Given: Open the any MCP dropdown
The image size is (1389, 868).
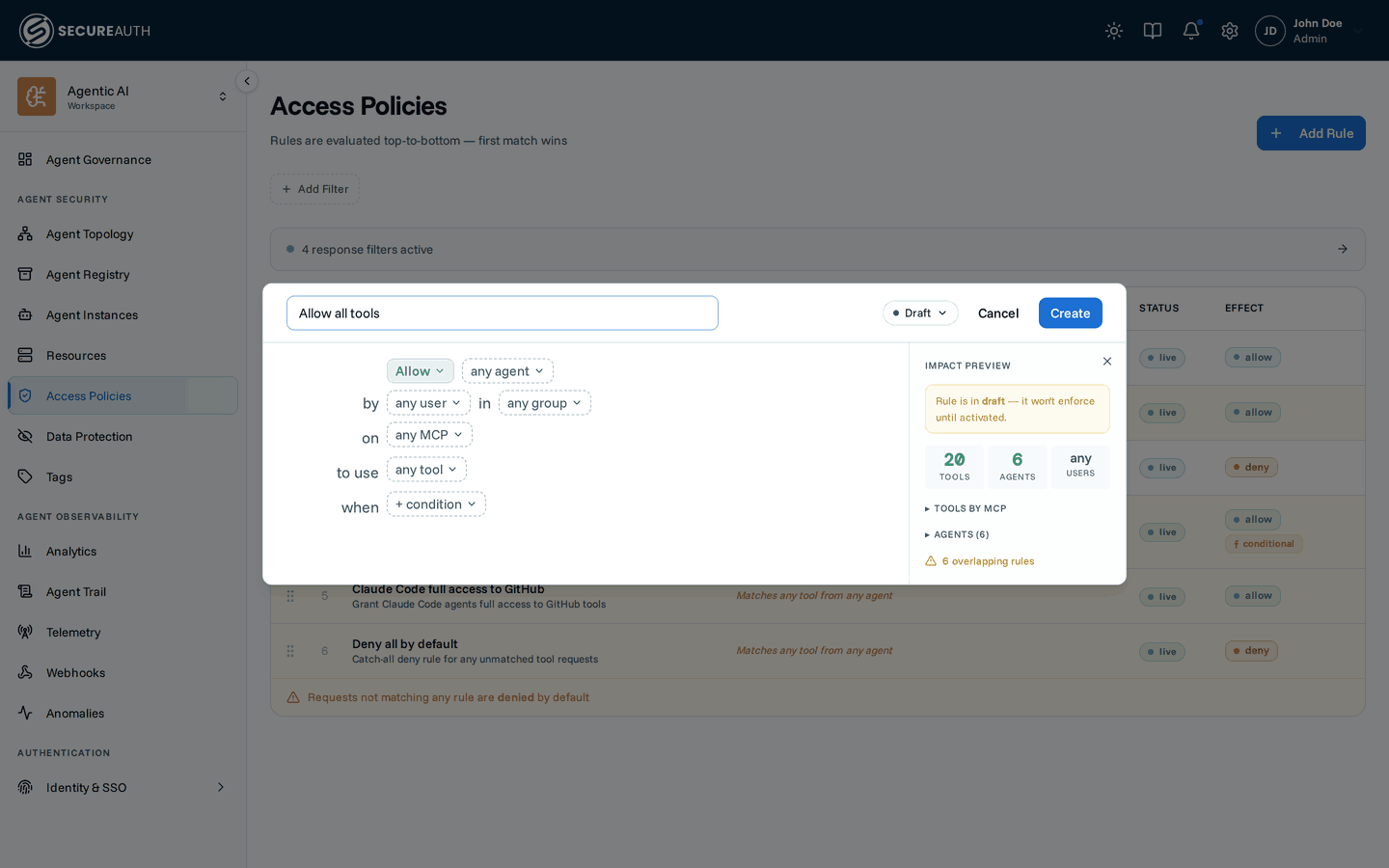Looking at the screenshot, I should [x=429, y=435].
